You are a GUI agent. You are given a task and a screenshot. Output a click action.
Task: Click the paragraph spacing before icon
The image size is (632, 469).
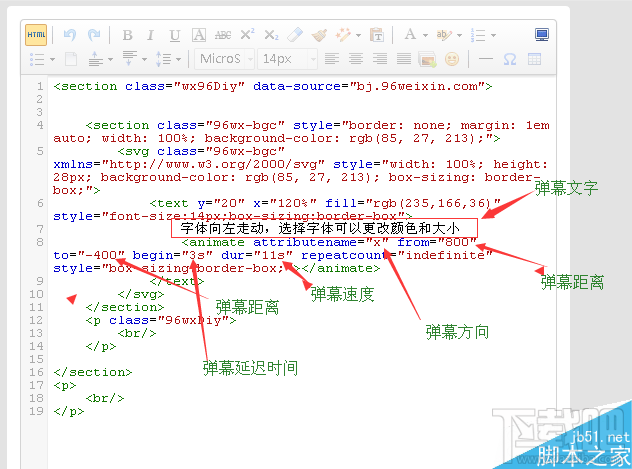96,59
